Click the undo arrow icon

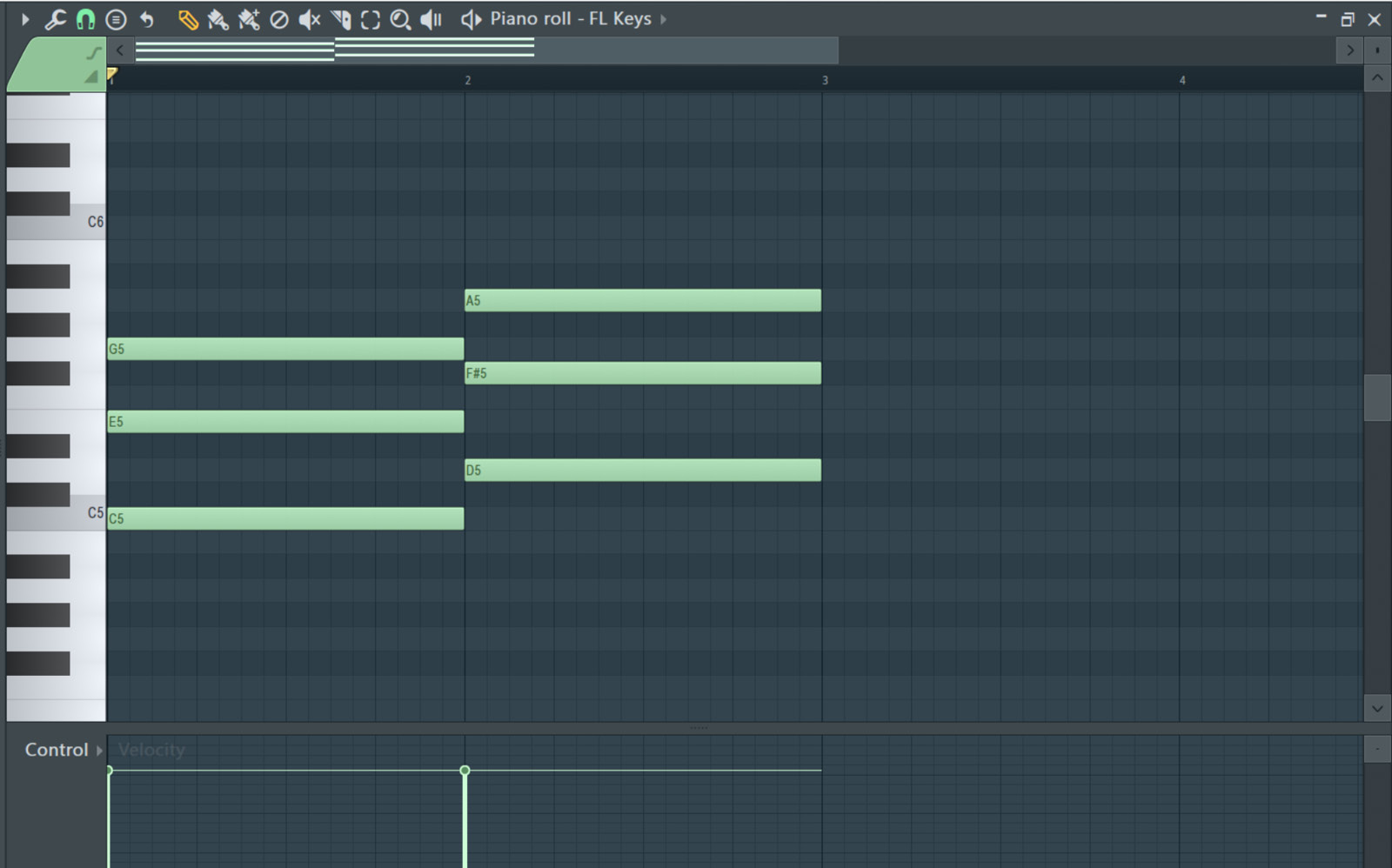click(x=147, y=19)
